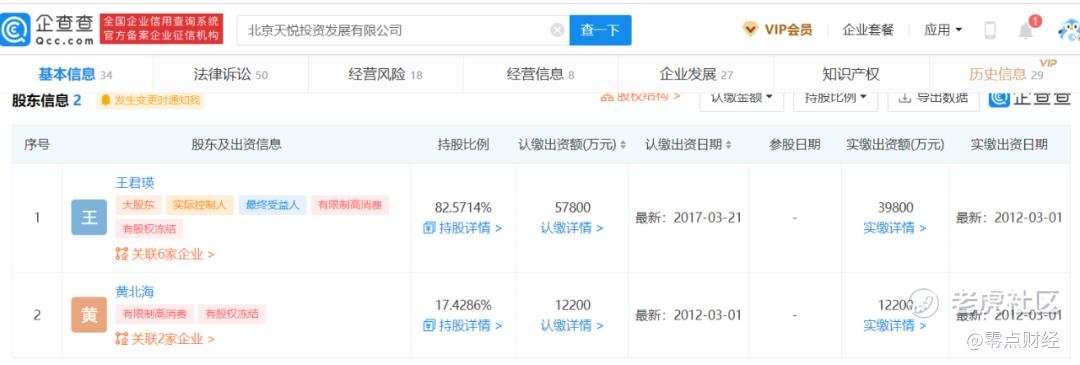Open 持股详情 link for 黄北海
Viewport: 1080px width, 365px height.
pyautogui.click(x=463, y=325)
